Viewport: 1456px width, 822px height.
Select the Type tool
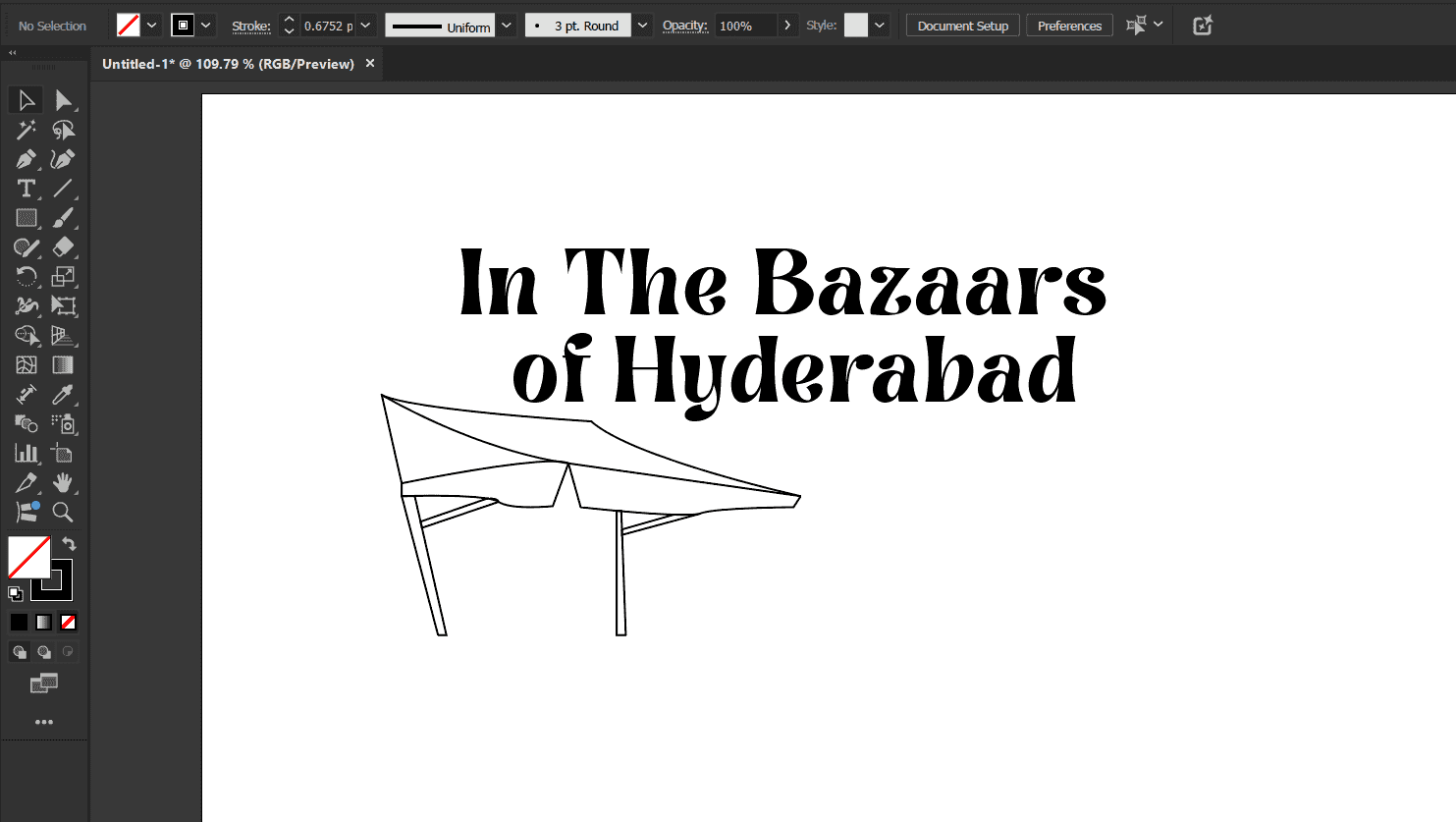point(27,189)
